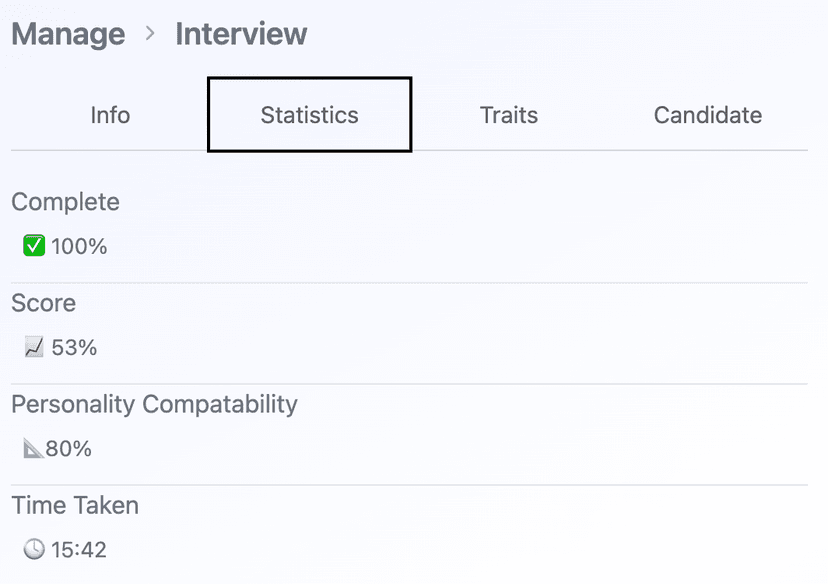Select the Time Taken row
The height and width of the screenshot is (584, 828).
tap(75, 506)
